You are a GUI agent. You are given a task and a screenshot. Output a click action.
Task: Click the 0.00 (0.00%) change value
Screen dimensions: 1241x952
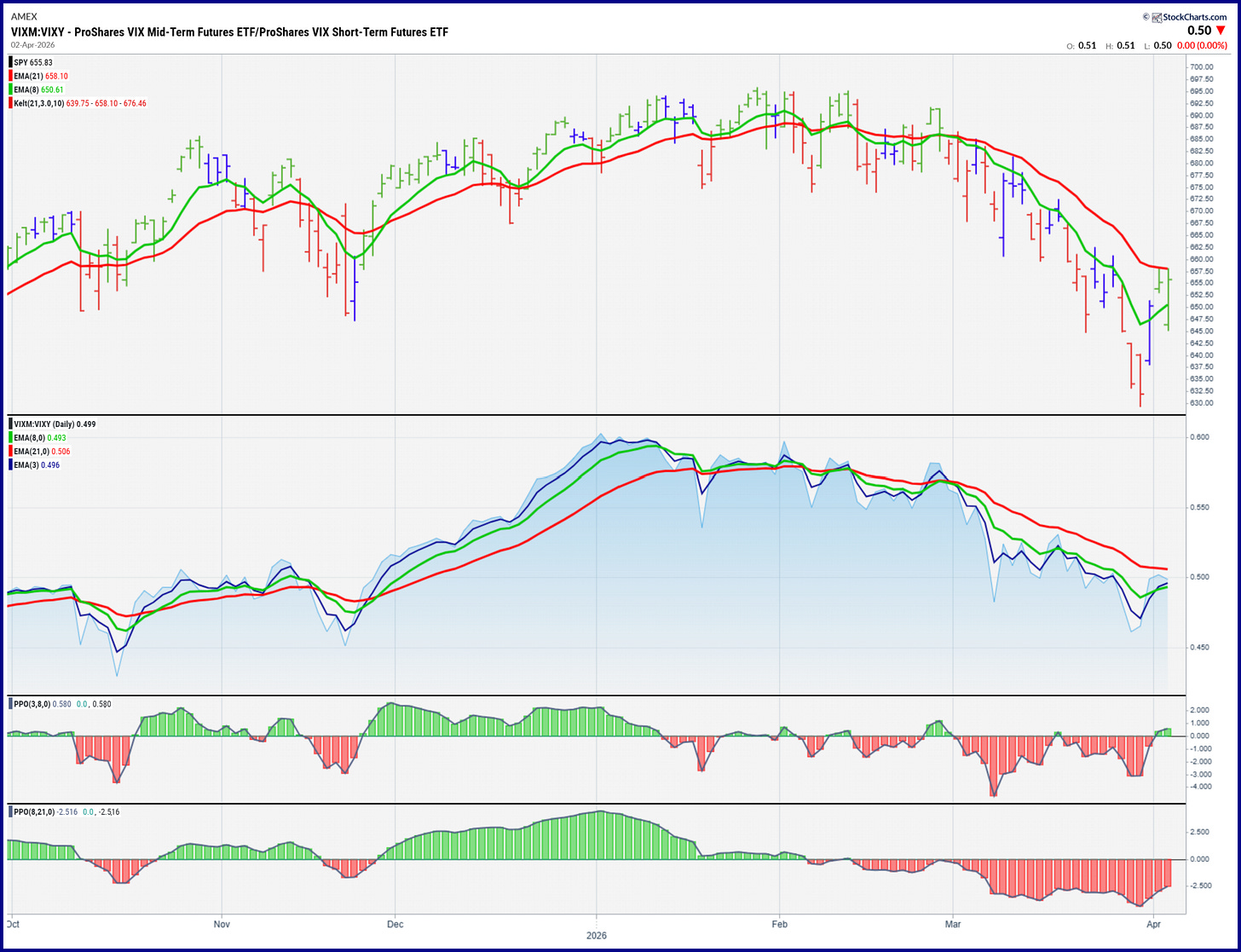click(x=1202, y=46)
